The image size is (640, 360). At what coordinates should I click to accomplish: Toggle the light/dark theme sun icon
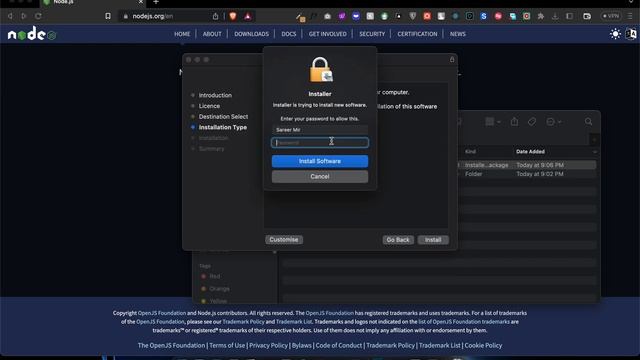point(615,34)
